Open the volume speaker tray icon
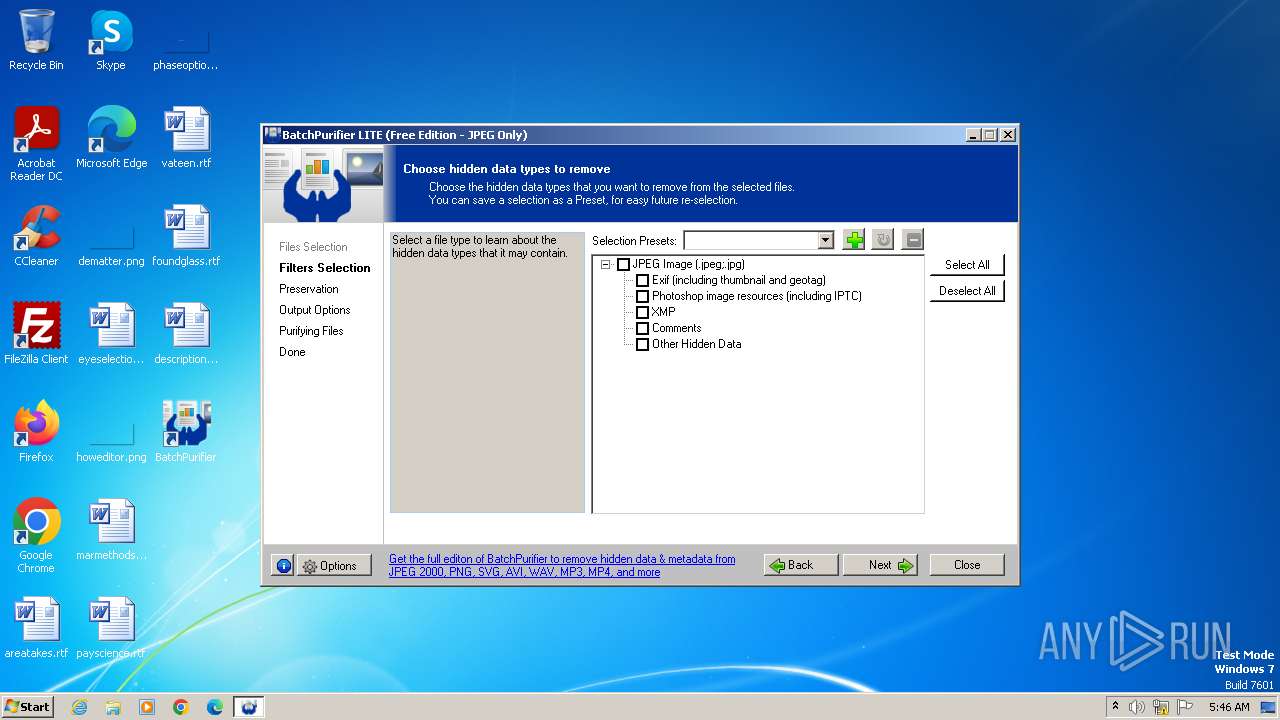 (x=1137, y=707)
